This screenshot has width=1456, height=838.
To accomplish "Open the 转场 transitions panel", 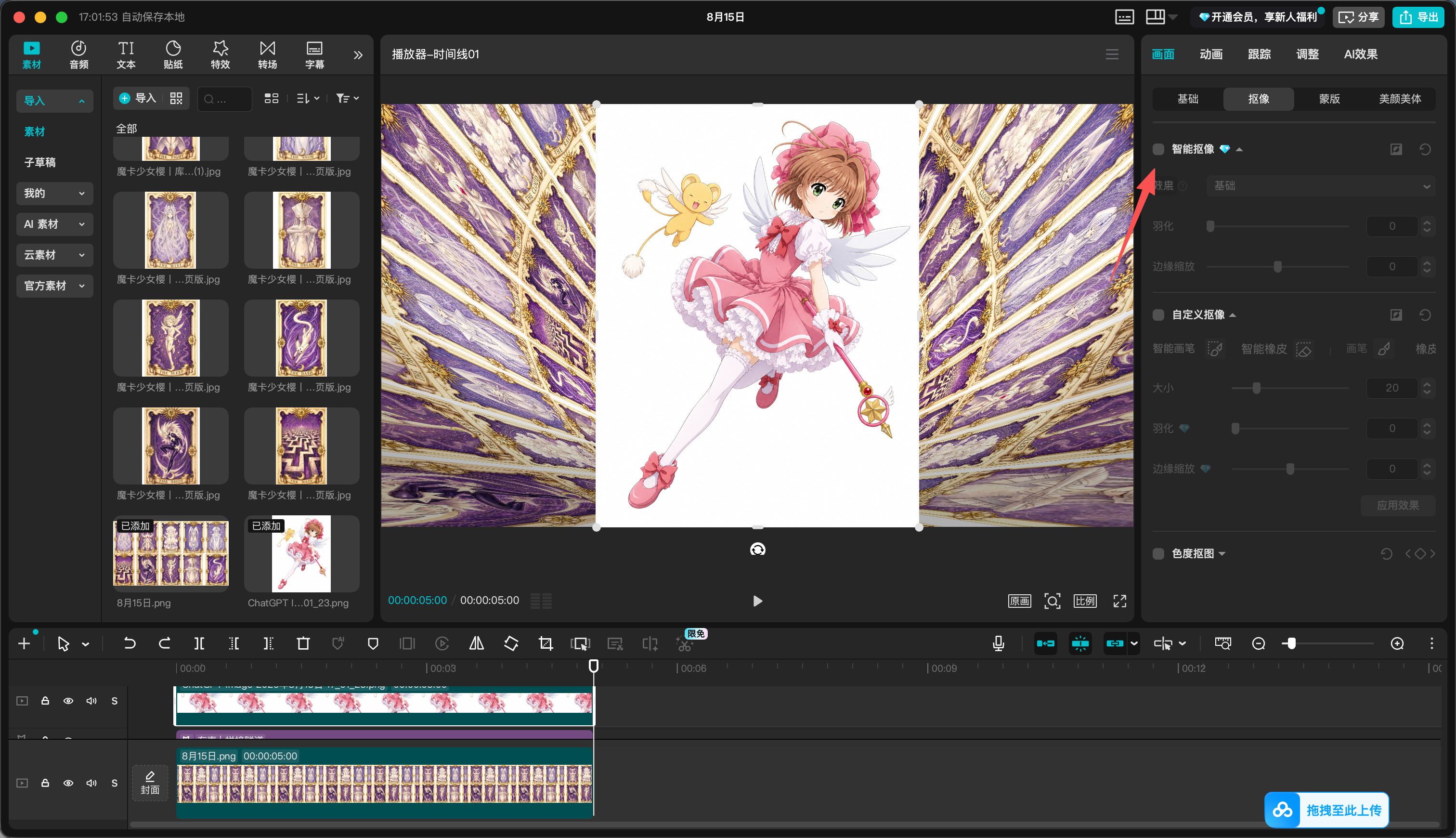I will click(x=268, y=55).
